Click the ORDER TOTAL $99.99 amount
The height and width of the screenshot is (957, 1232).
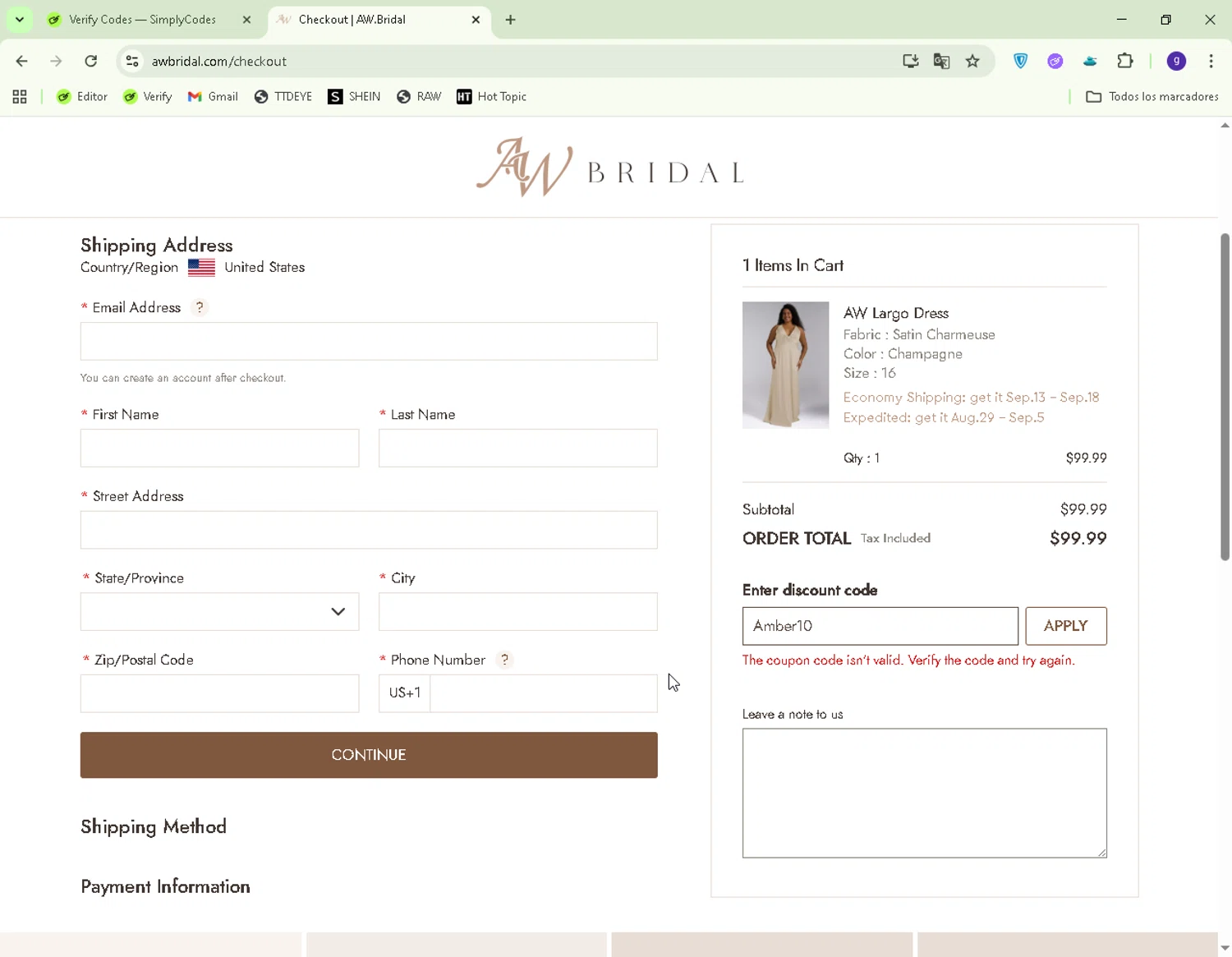(x=1078, y=539)
